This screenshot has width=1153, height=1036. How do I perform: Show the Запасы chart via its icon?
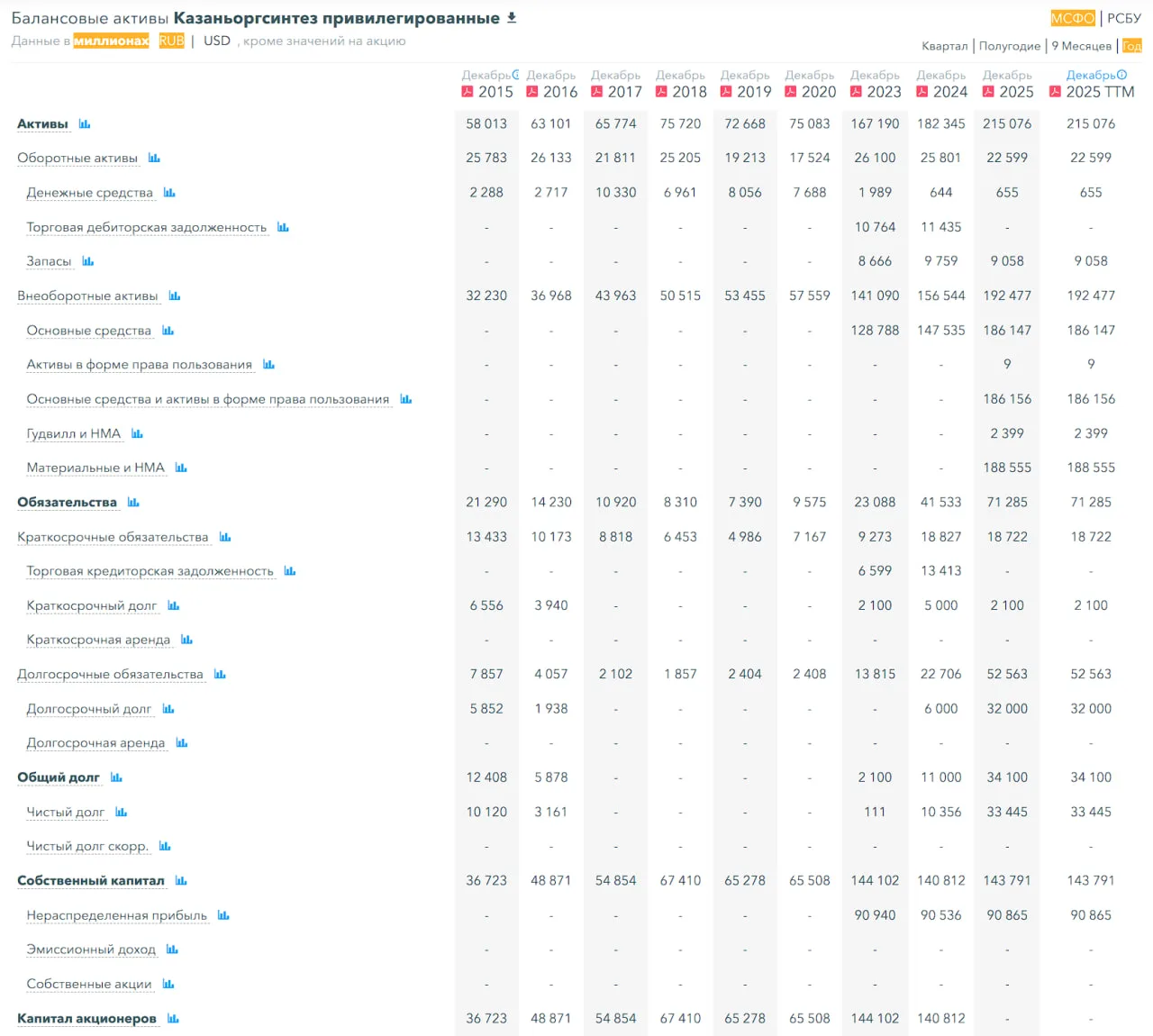click(88, 261)
